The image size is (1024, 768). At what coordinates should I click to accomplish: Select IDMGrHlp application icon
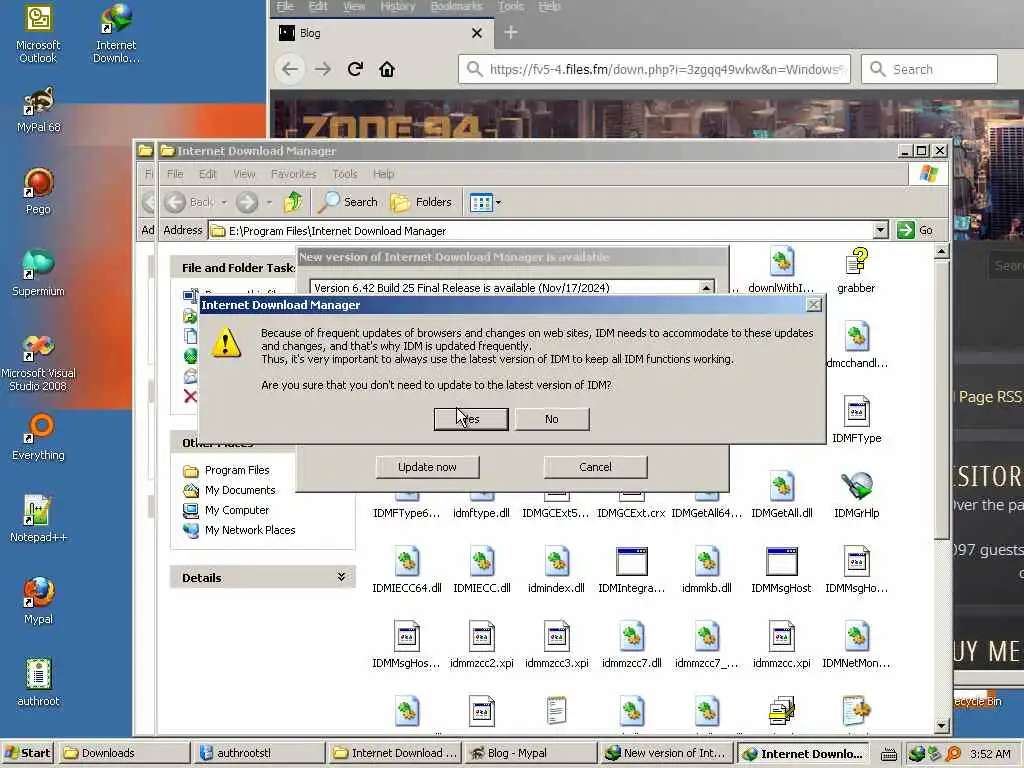tap(856, 495)
